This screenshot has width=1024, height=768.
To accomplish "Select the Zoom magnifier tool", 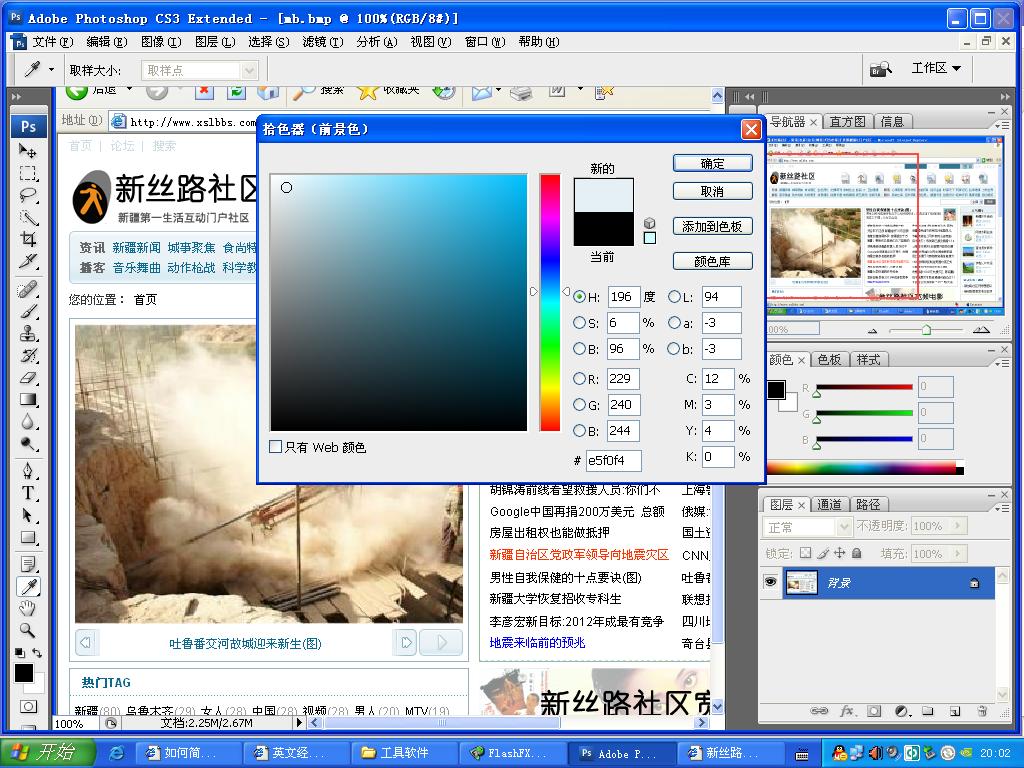I will pos(28,630).
